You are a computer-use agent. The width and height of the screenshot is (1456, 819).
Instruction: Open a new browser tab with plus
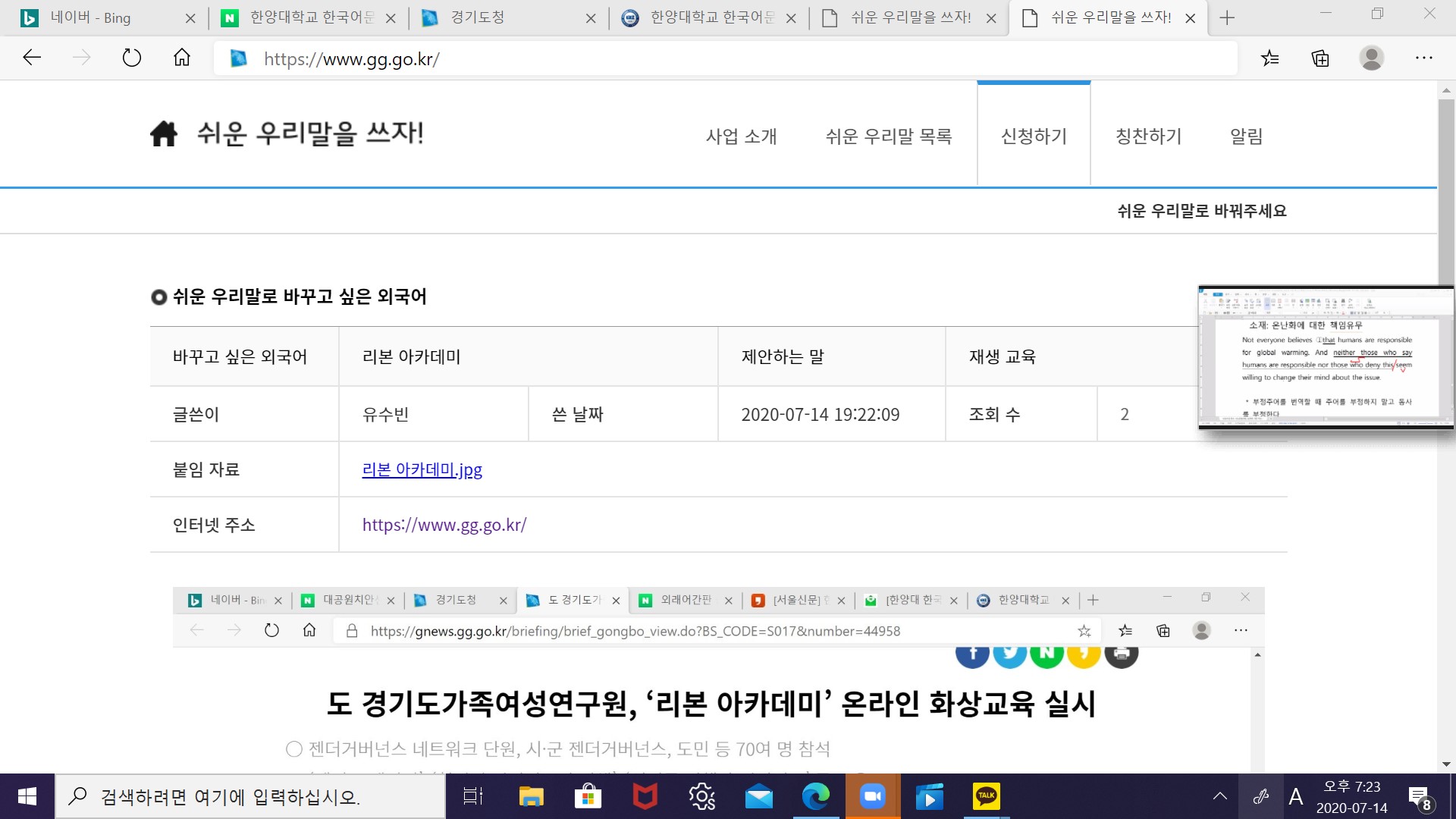point(1227,18)
